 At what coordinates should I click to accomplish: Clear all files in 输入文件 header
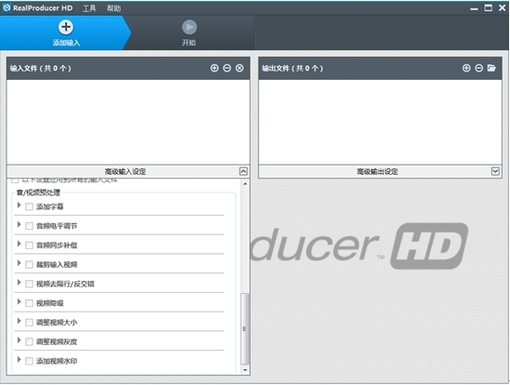[x=239, y=68]
